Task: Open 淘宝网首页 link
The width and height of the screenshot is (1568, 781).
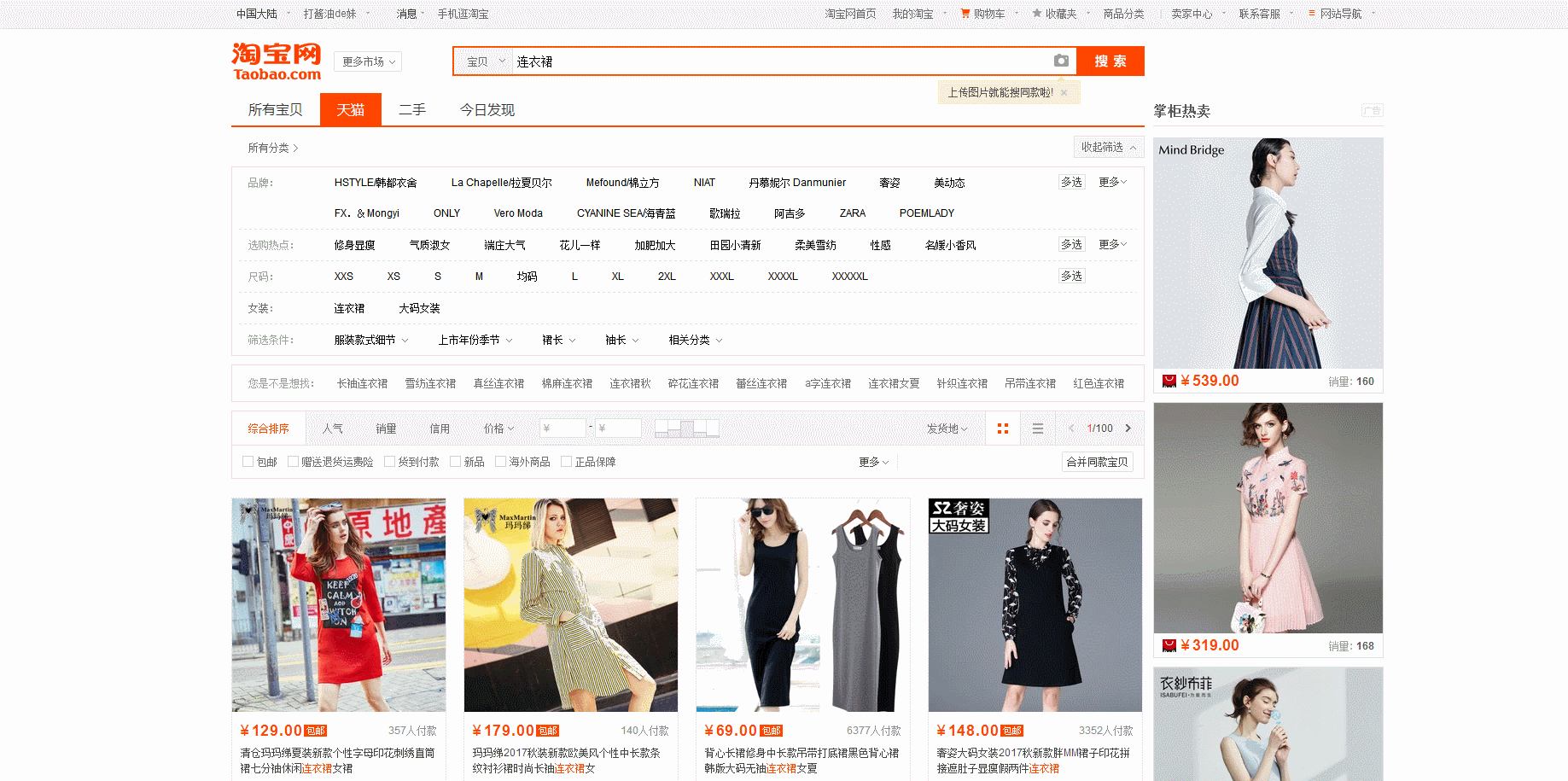Action: tap(850, 14)
